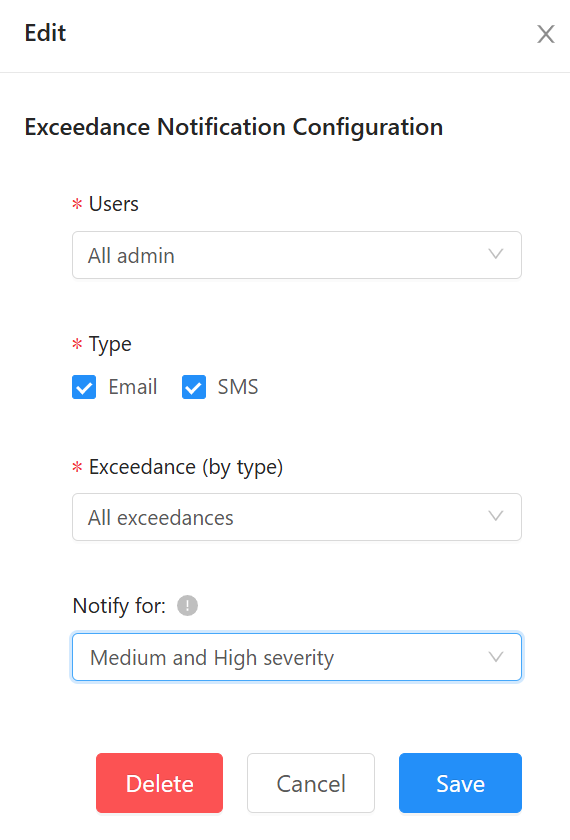Image resolution: width=570 pixels, height=840 pixels.
Task: Open the Medium and High severity selector
Action: coord(297,657)
